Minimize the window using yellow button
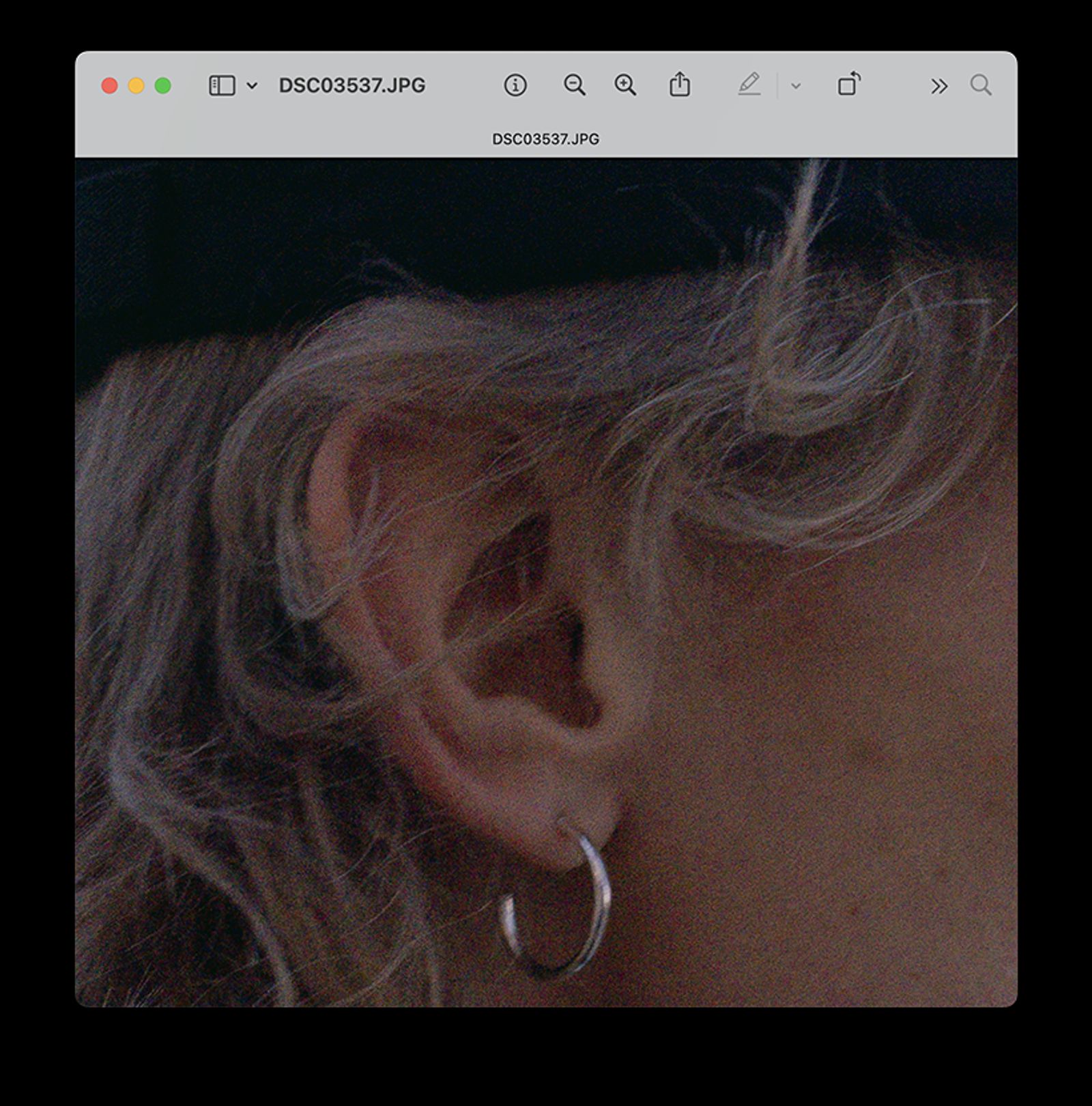Screen dimensions: 1092x1106 point(136,85)
